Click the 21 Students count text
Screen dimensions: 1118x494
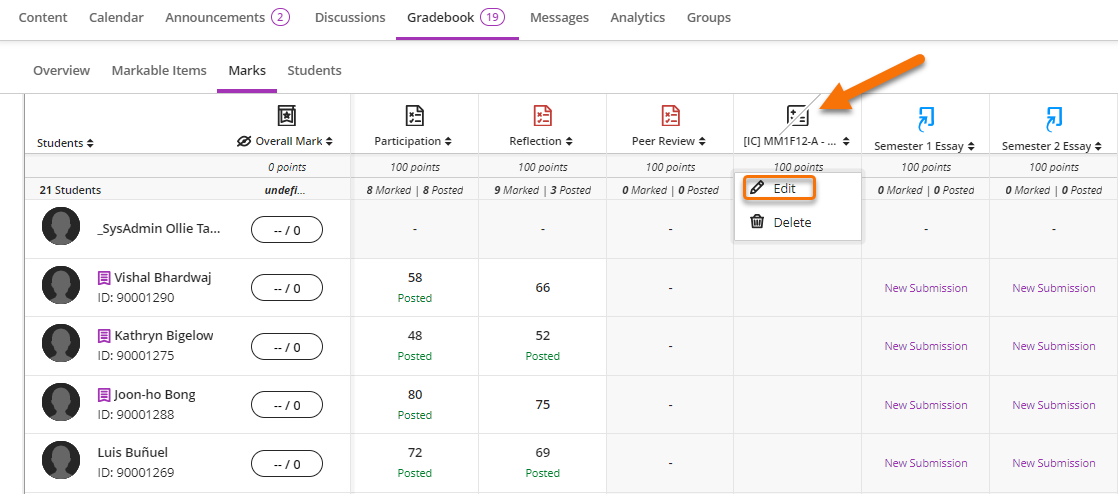coord(70,190)
